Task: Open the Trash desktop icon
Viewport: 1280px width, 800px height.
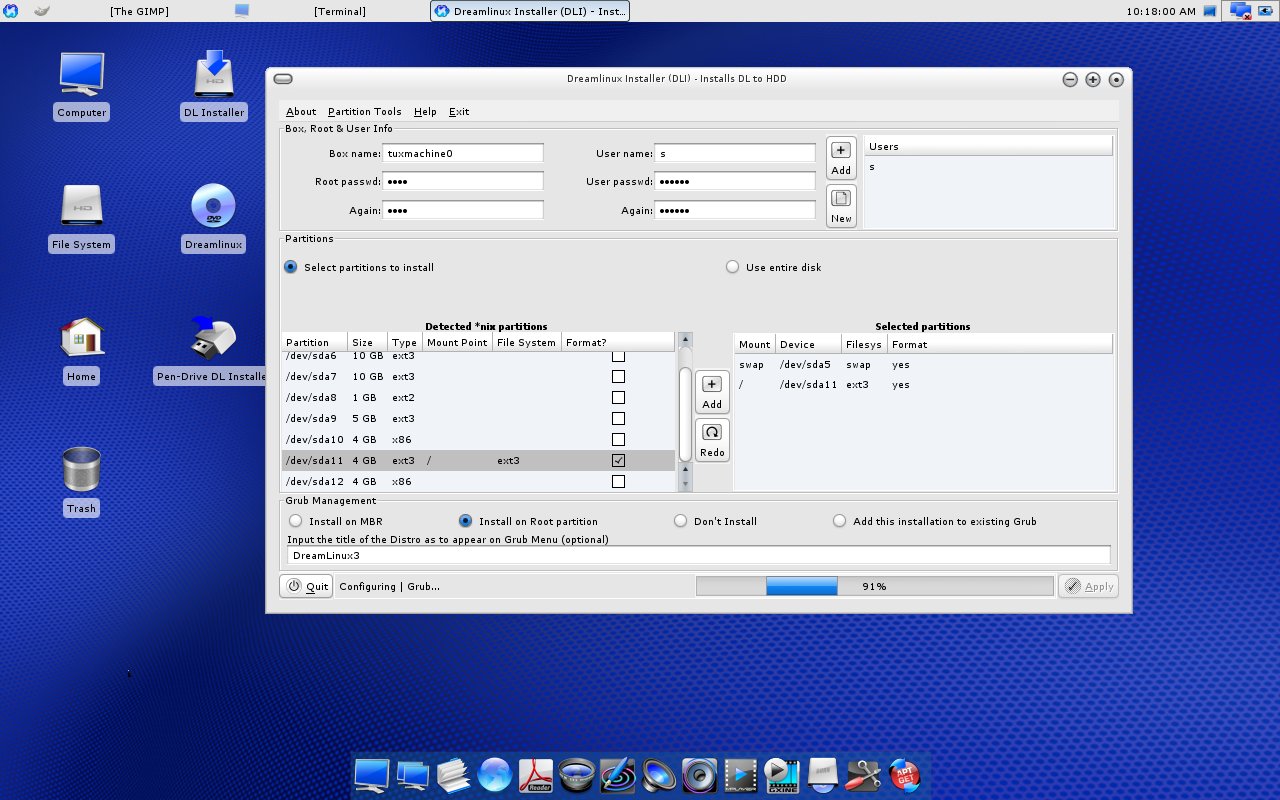Action: tap(81, 482)
